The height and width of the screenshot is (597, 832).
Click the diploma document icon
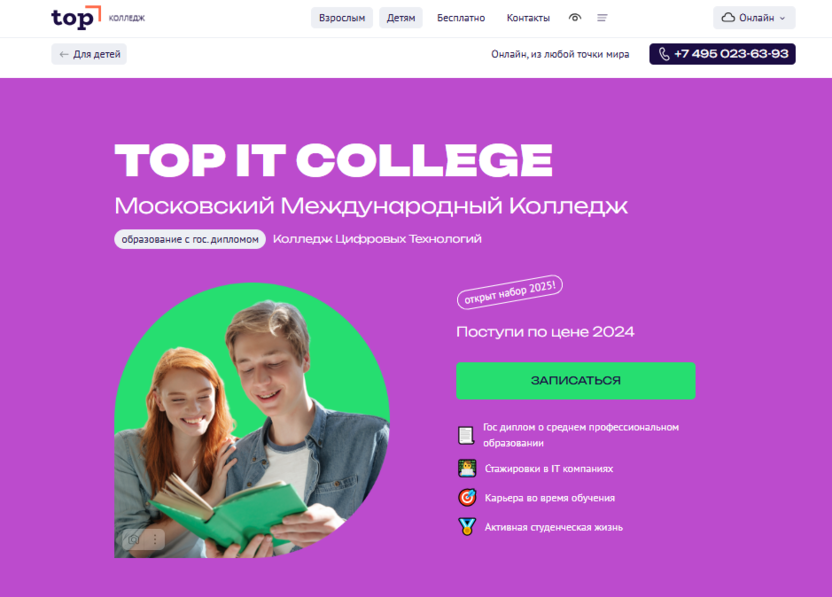point(466,435)
